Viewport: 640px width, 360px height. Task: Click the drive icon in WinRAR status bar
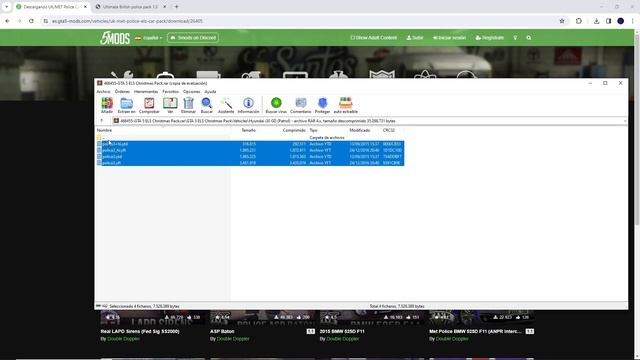[98, 306]
